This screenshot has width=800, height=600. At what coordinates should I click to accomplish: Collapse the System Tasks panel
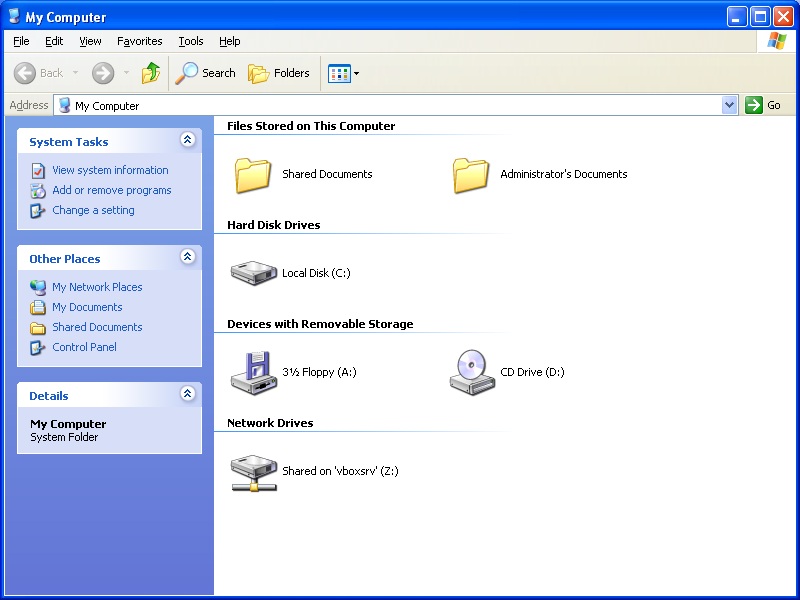[188, 140]
